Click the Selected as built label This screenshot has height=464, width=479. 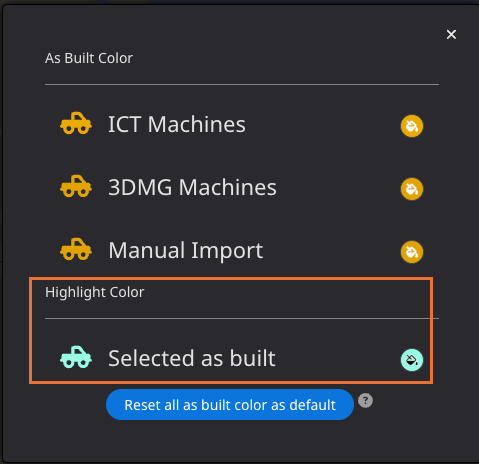192,359
